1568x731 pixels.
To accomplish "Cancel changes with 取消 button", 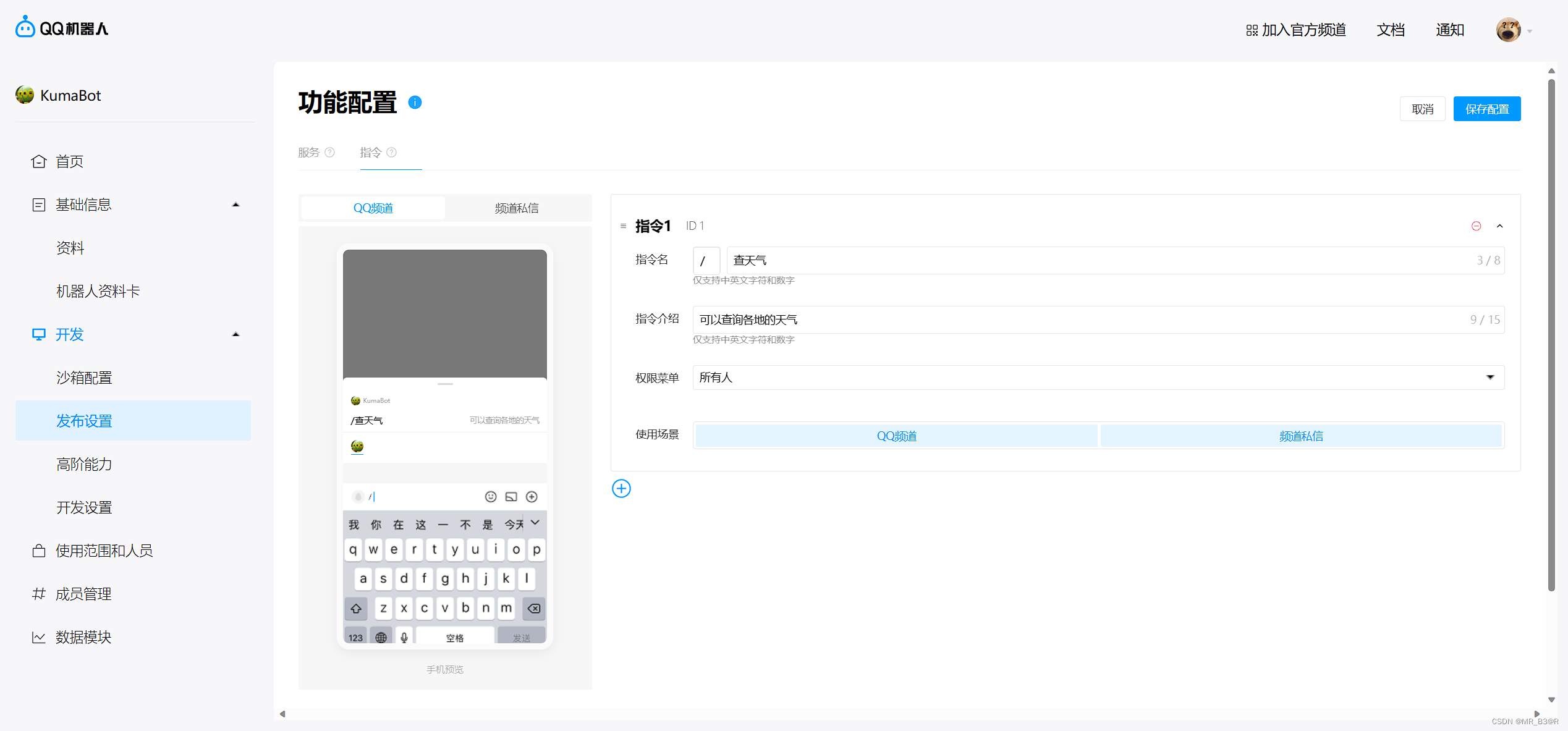I will [1422, 108].
